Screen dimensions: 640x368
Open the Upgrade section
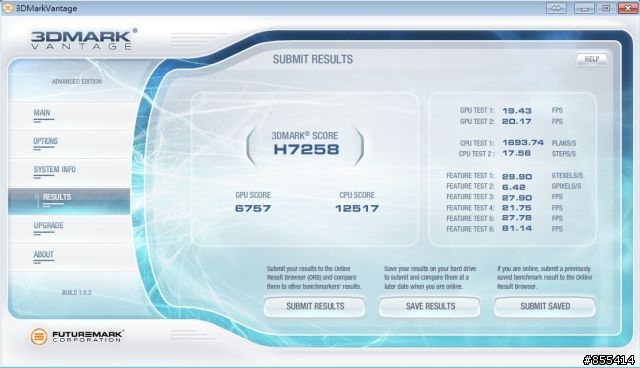(48, 226)
